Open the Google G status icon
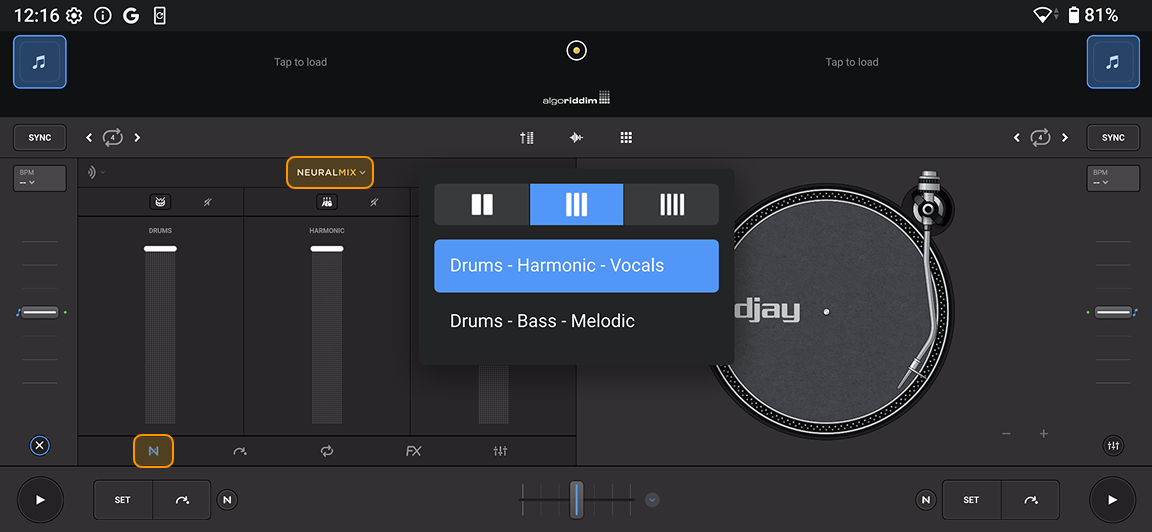This screenshot has height=532, width=1152. pyautogui.click(x=131, y=15)
